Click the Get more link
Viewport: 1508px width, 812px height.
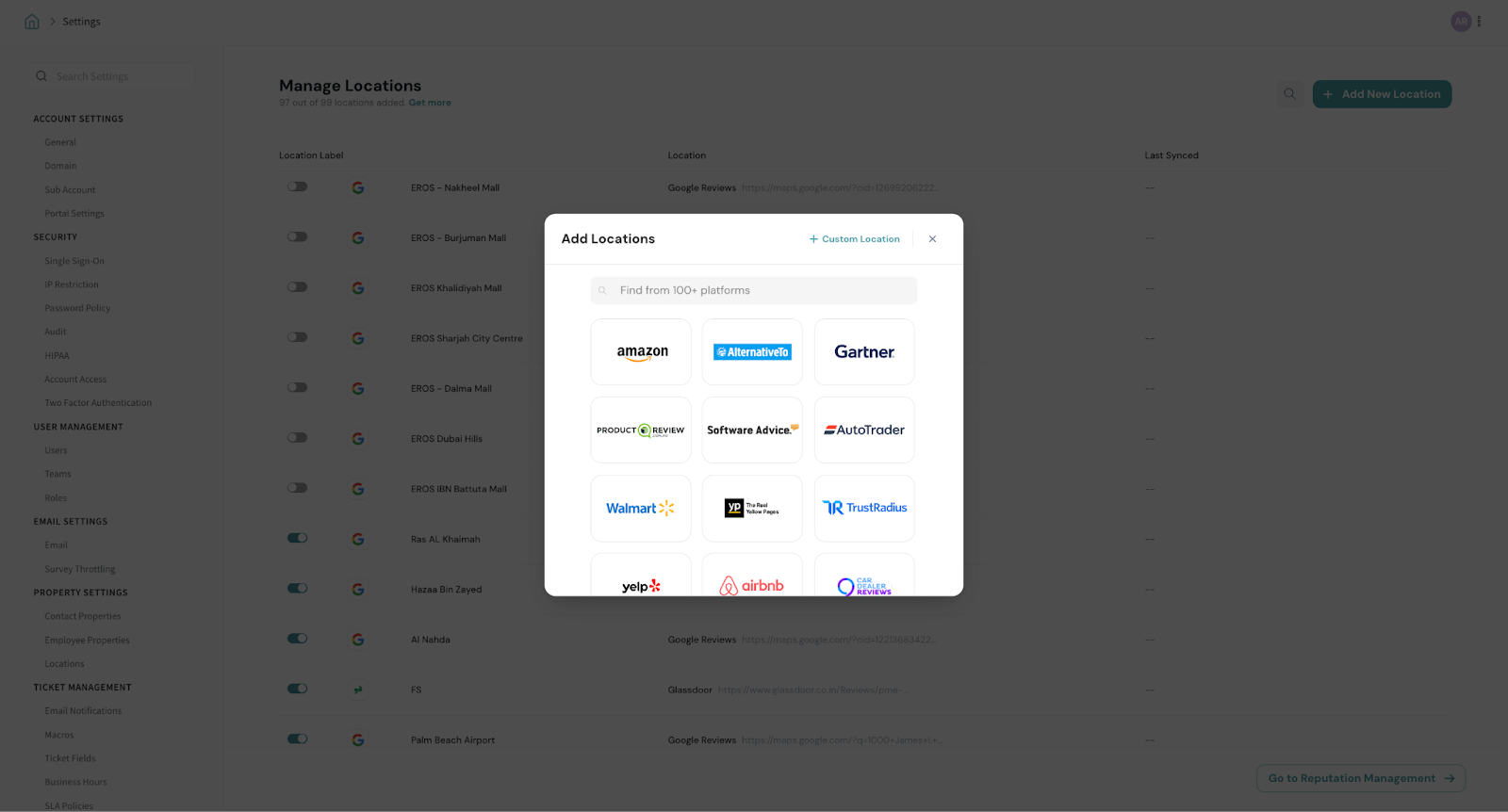(x=430, y=103)
